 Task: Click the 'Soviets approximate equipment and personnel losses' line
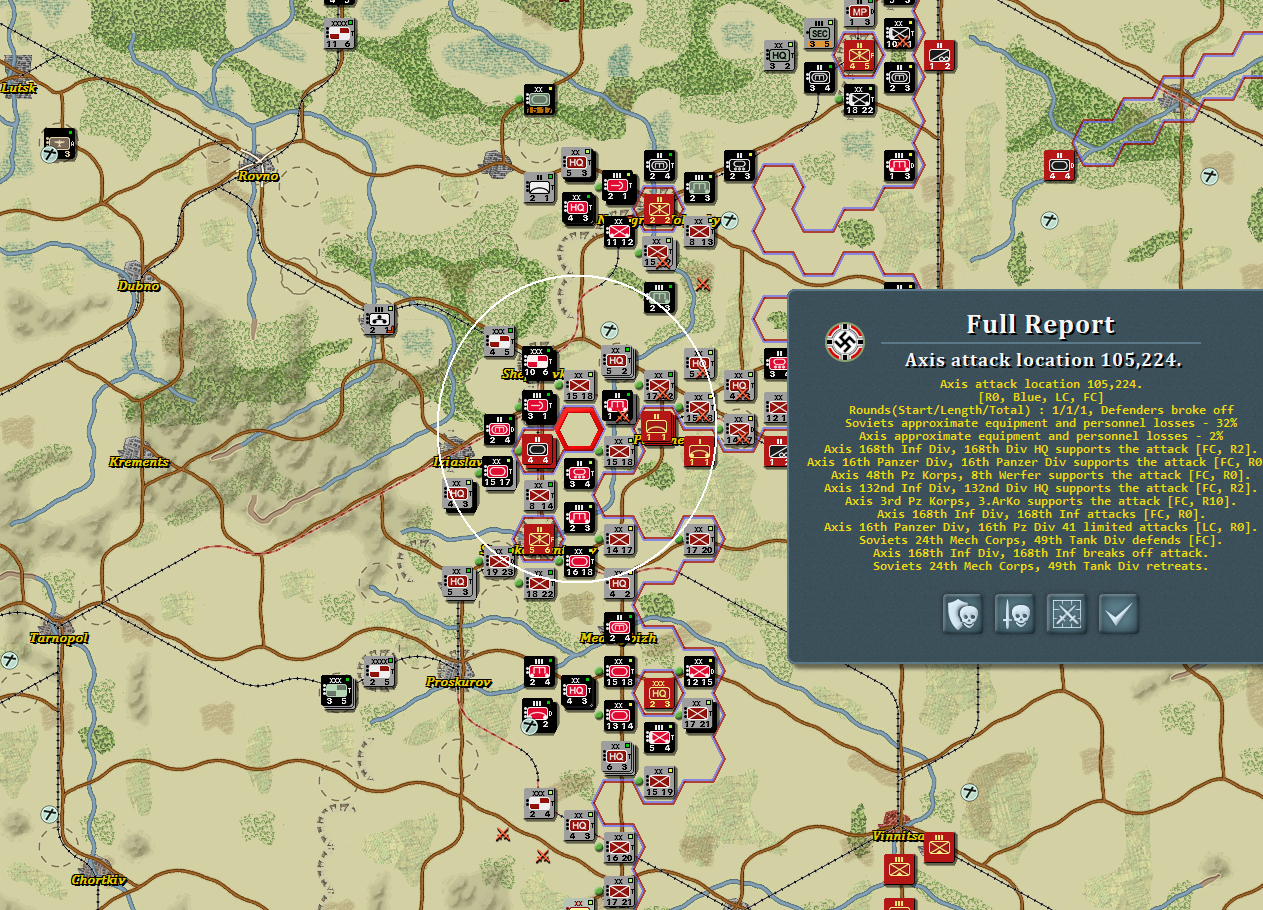click(1041, 423)
